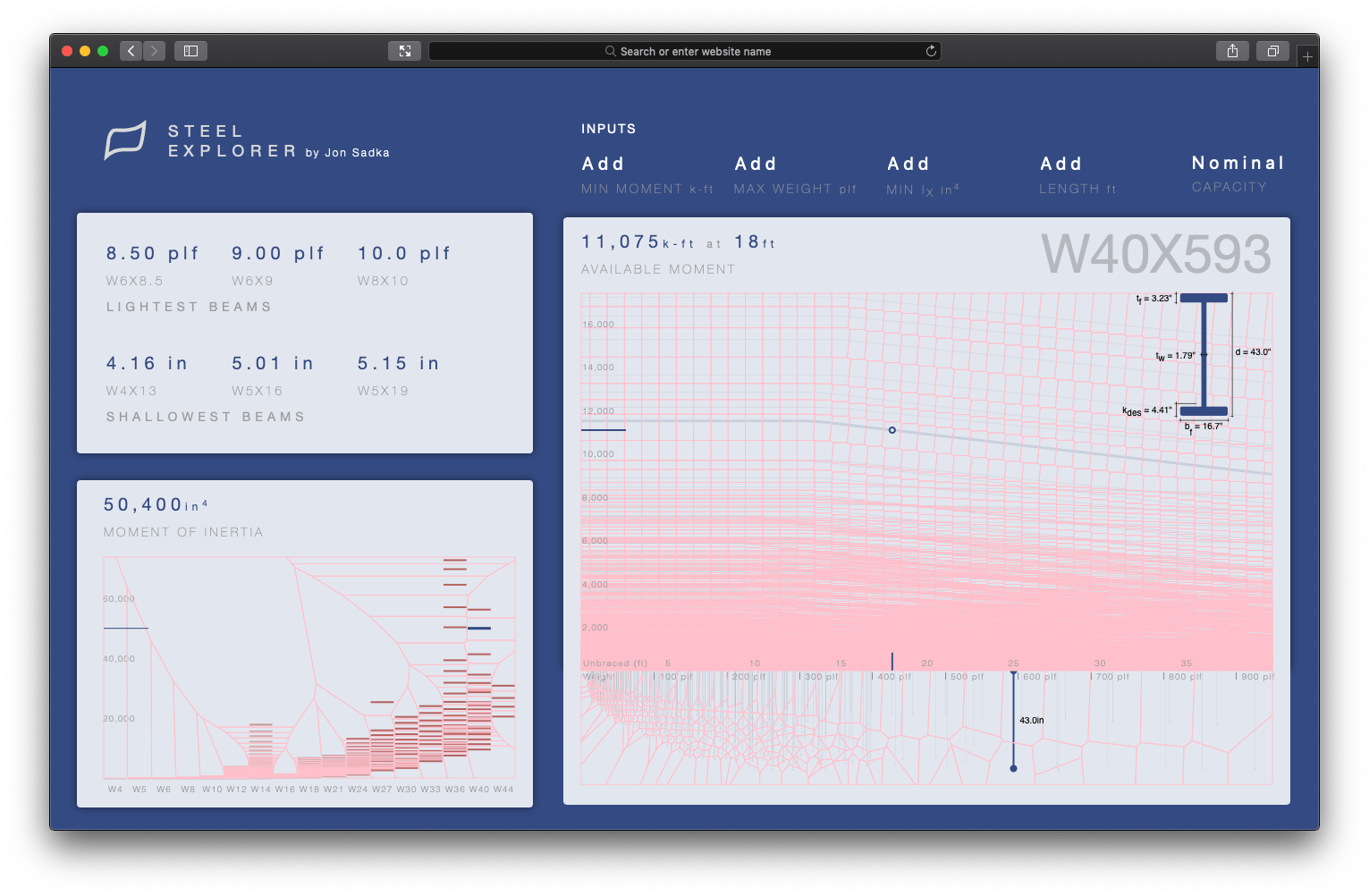Open a new tab with plus icon
Image resolution: width=1369 pixels, height=896 pixels.
pos(1307,56)
